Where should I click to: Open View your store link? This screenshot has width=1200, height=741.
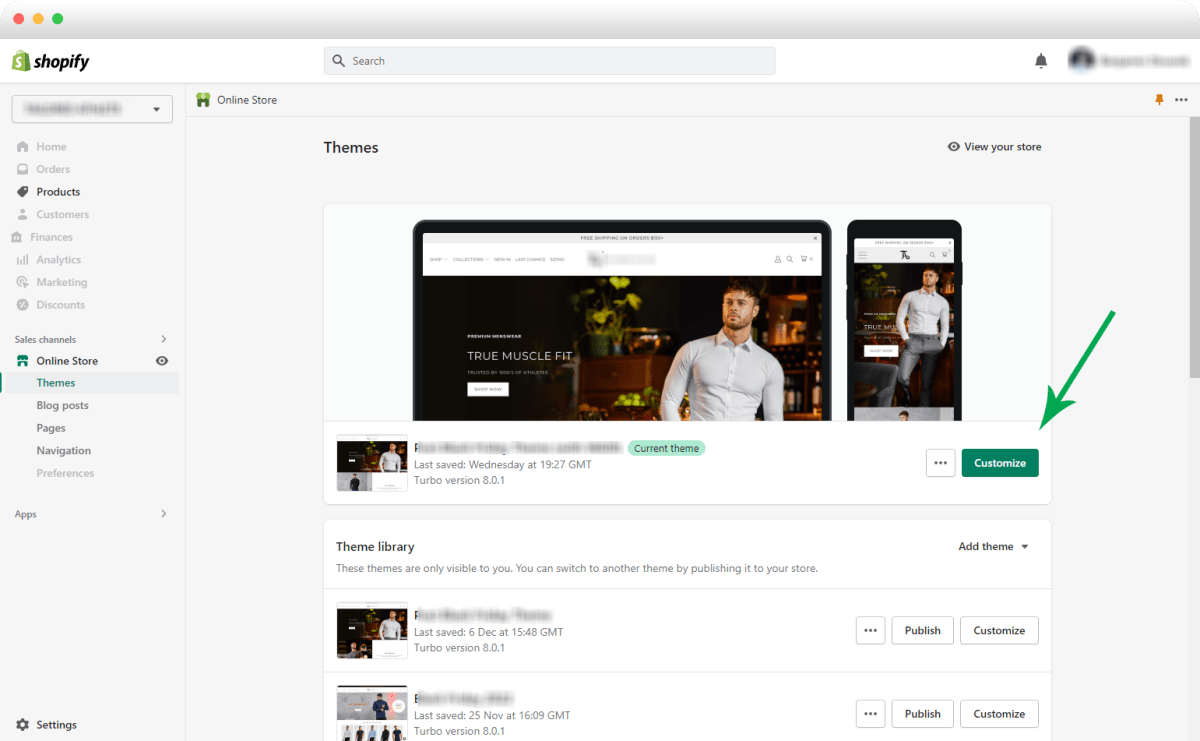point(994,146)
